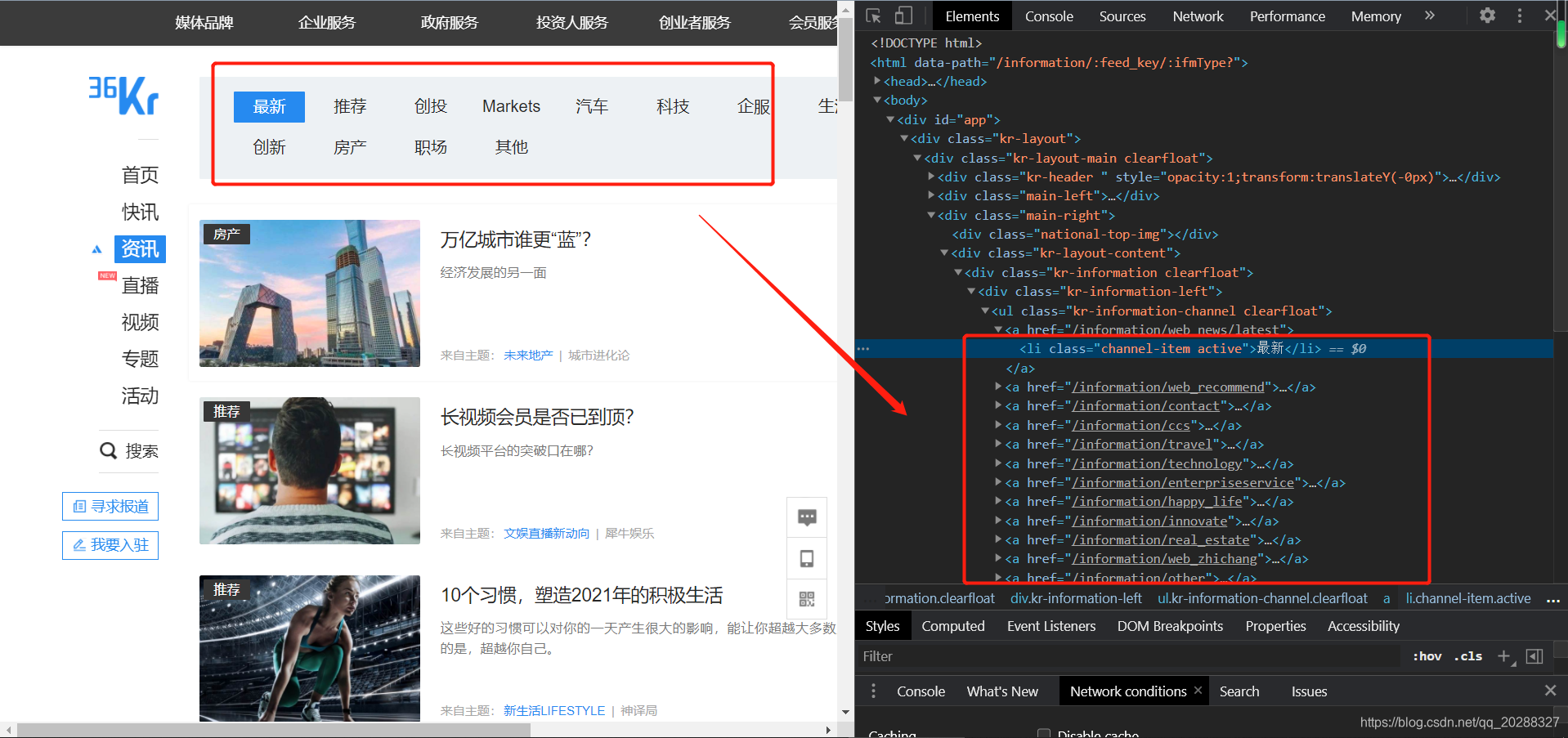Open DevTools settings gear
The image size is (1568, 738).
(x=1488, y=16)
